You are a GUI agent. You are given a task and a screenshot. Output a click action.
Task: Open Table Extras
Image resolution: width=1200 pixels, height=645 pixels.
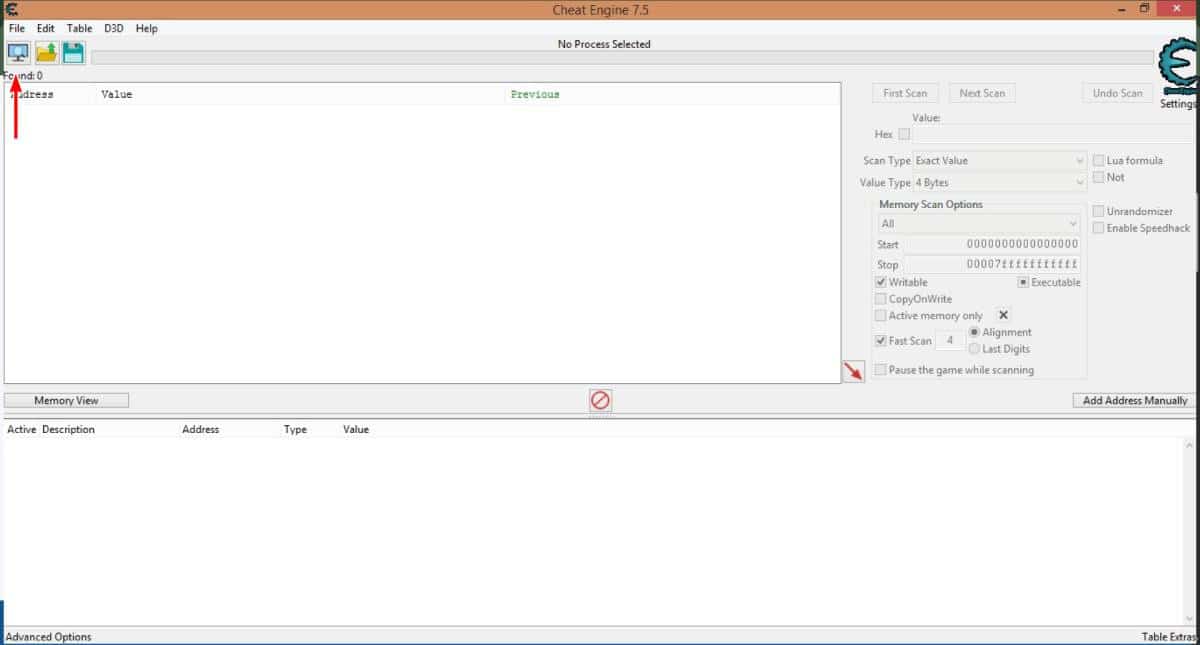(1168, 637)
